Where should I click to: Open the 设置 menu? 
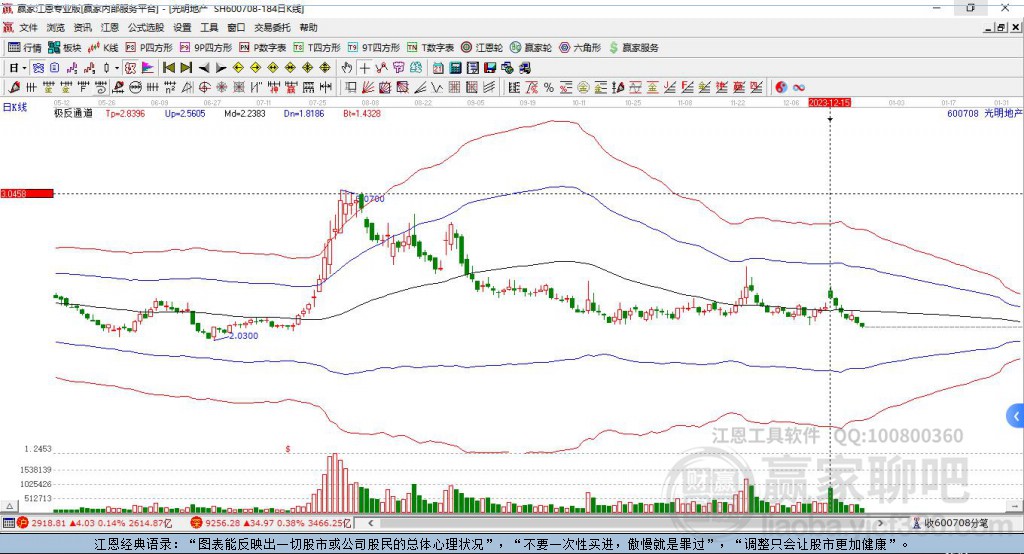pos(182,27)
